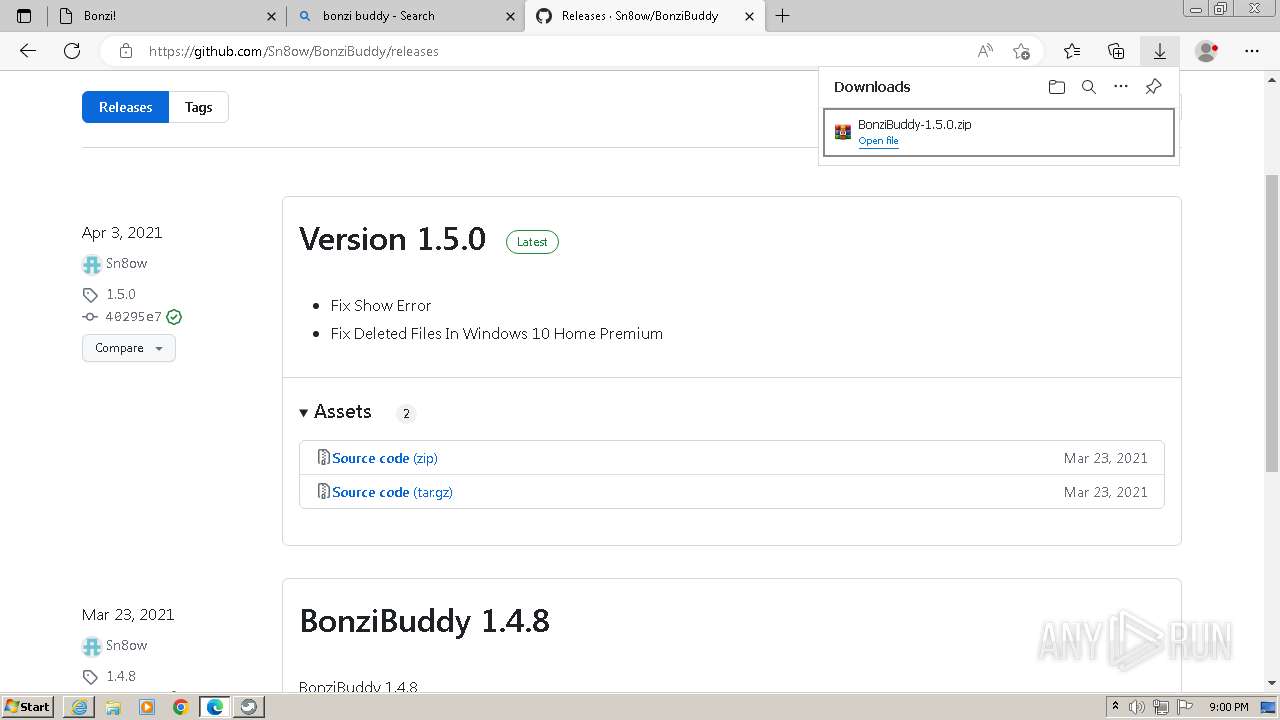Click the 1.5.0 tag icon
The height and width of the screenshot is (720, 1280).
pyautogui.click(x=90, y=295)
